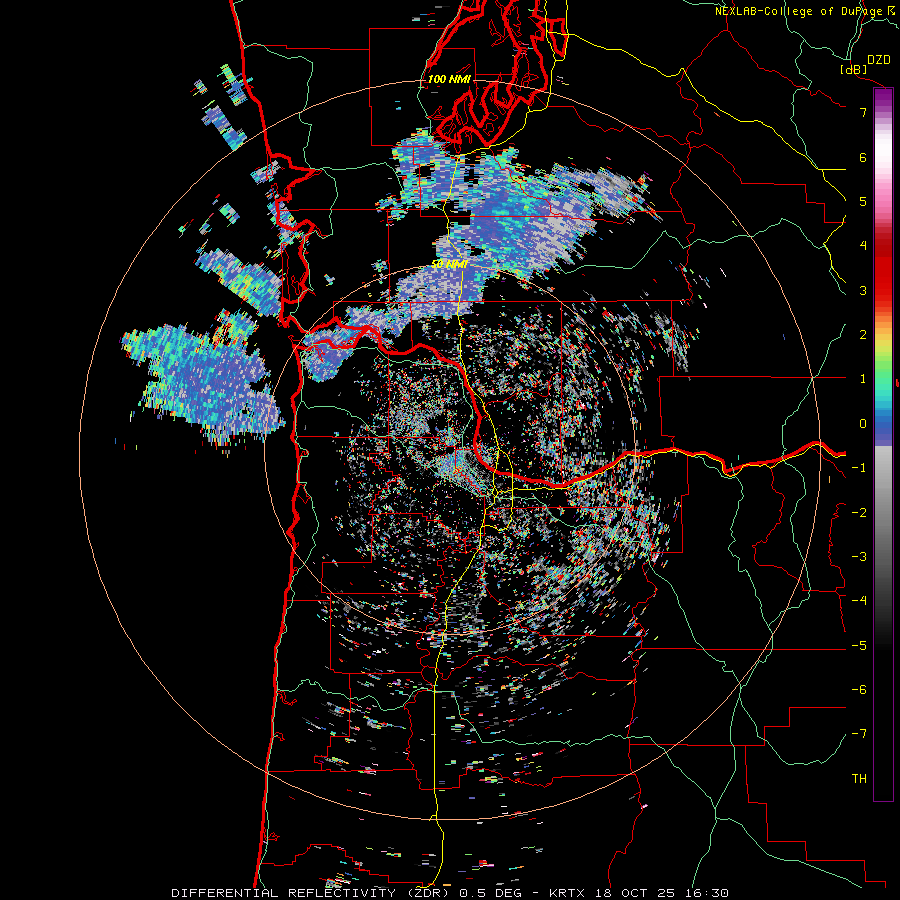Click the "-1" tick label on scale
Image resolution: width=900 pixels, height=900 pixels.
coord(859,468)
